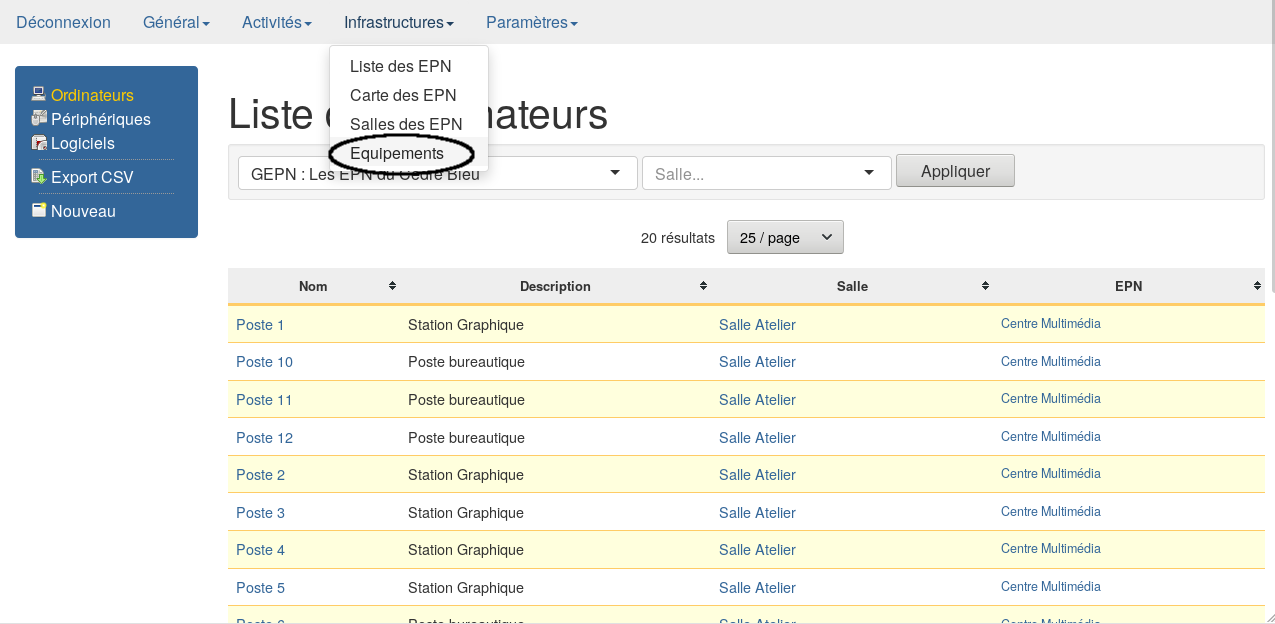Open the Activités menu
The height and width of the screenshot is (624, 1275).
tap(277, 22)
